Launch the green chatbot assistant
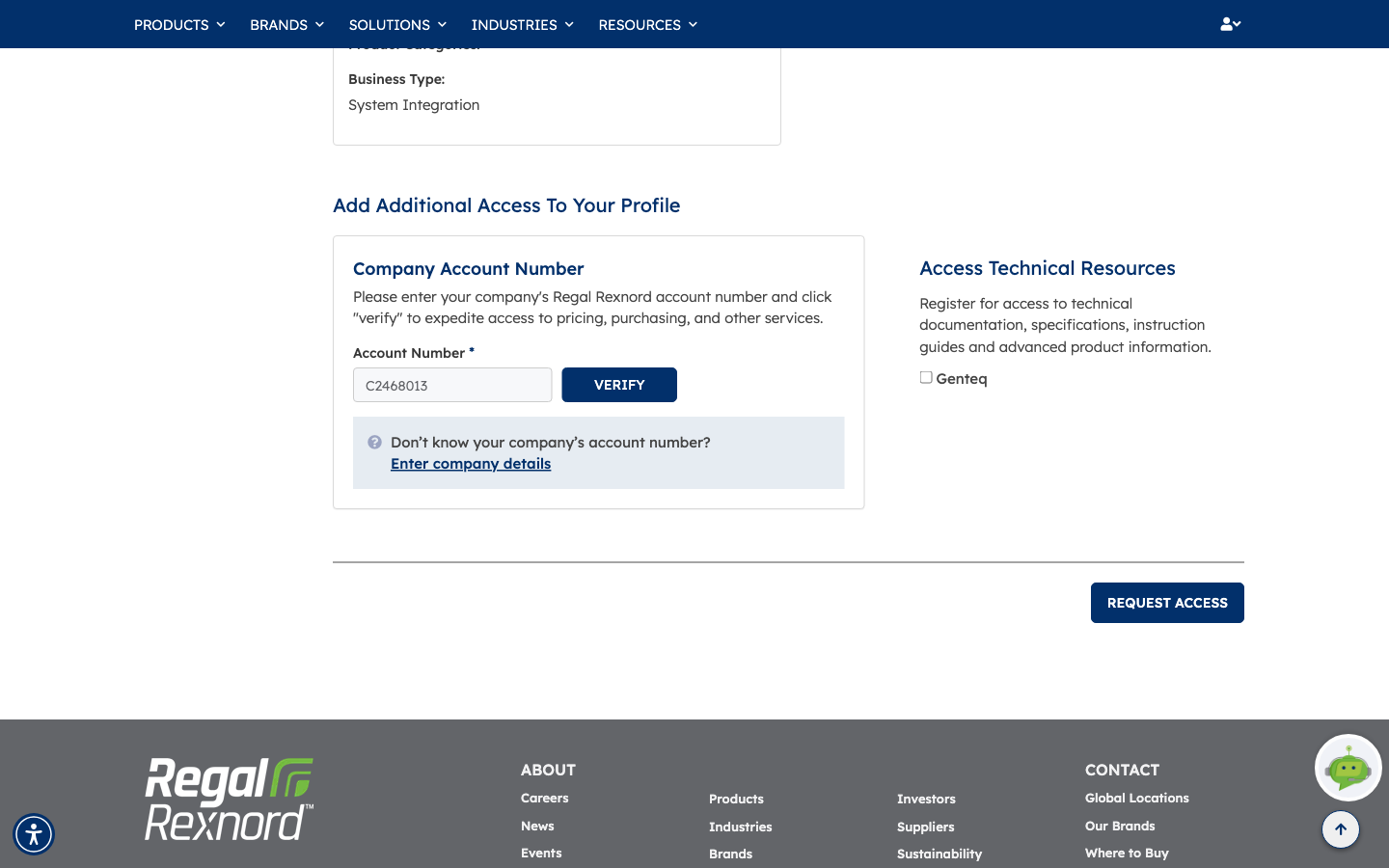This screenshot has width=1389, height=868. click(x=1348, y=768)
